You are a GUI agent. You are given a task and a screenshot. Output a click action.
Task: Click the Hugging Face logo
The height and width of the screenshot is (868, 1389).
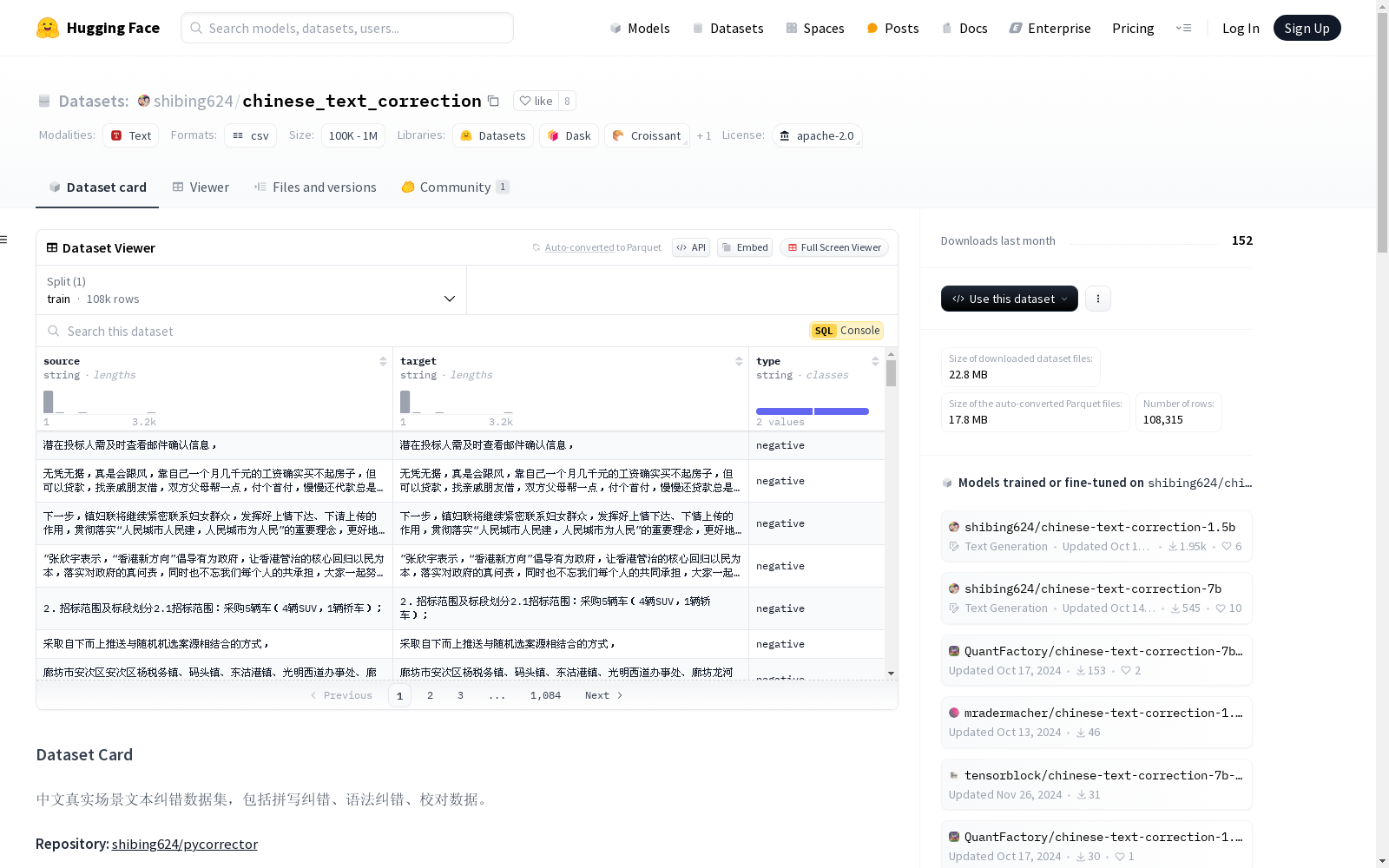tap(97, 28)
